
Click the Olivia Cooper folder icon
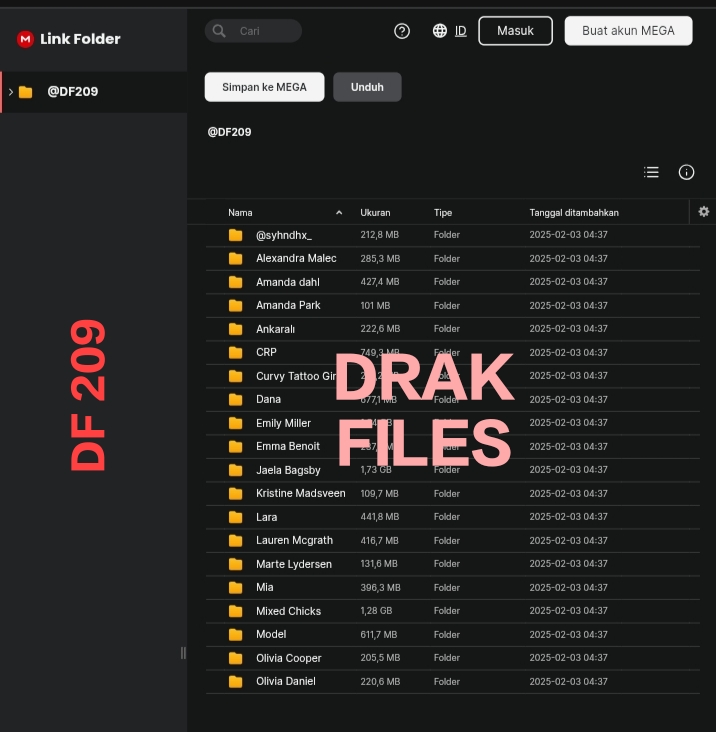236,658
